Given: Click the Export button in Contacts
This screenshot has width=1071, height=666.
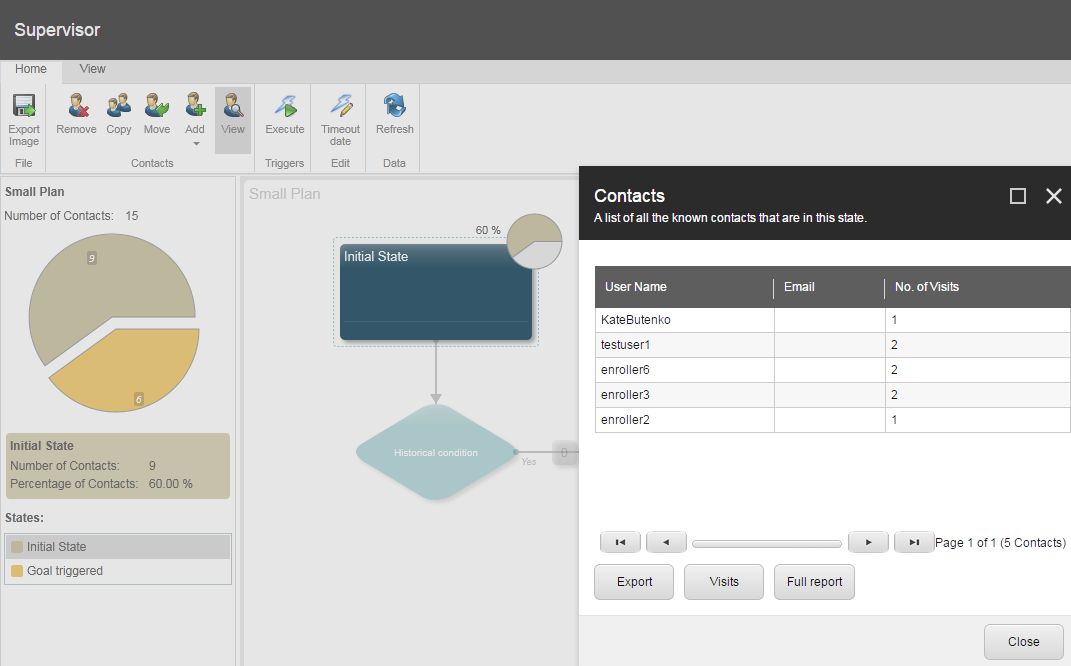Looking at the screenshot, I should (x=634, y=582).
